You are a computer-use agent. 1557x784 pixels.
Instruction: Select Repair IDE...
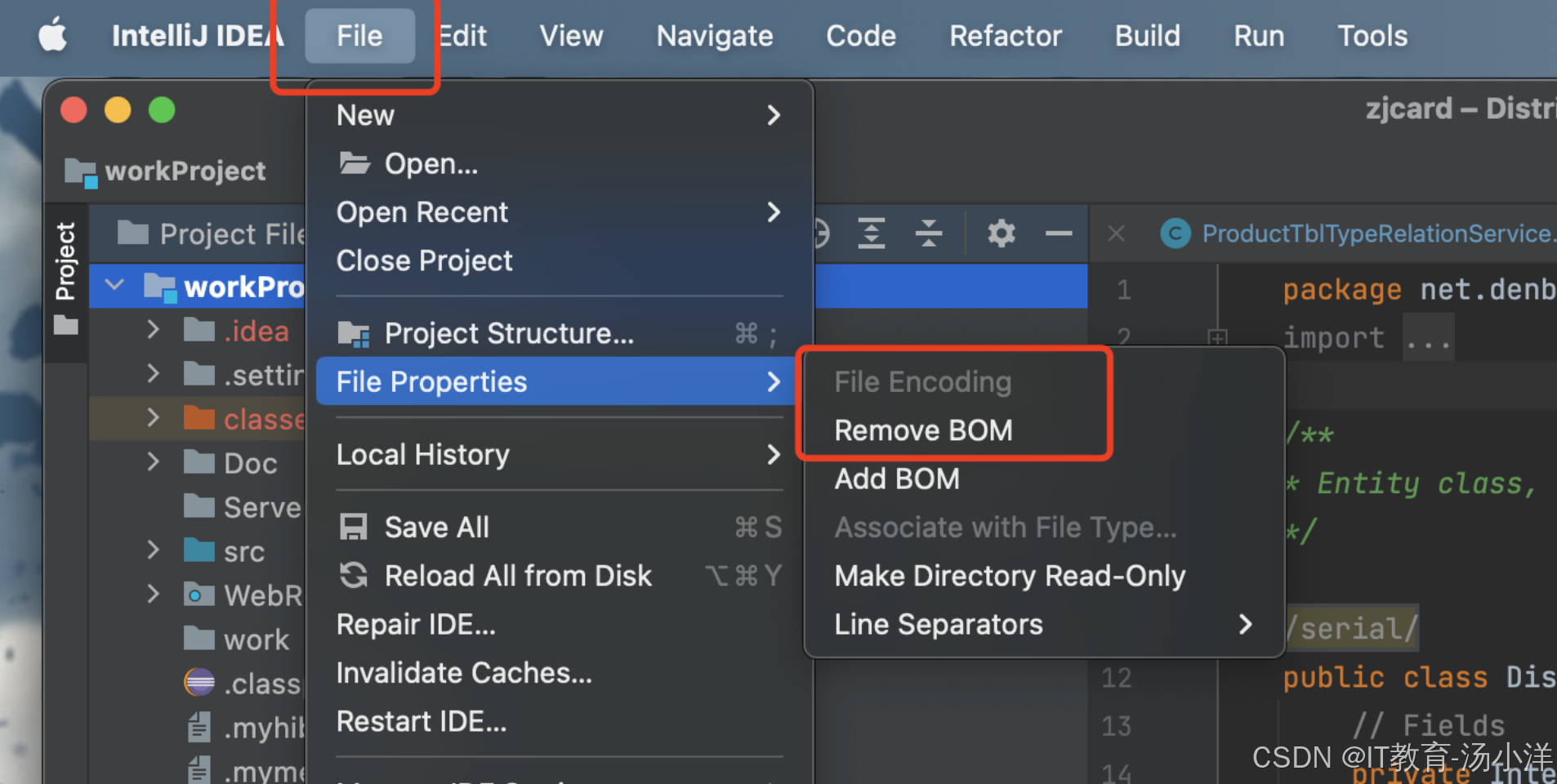click(x=560, y=624)
